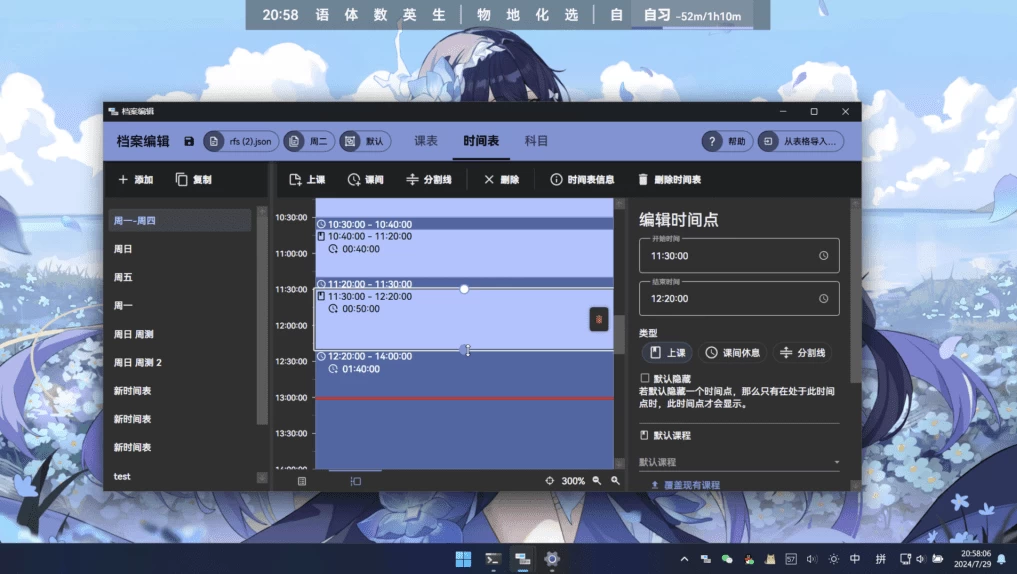Insert a 分割线 divider from toolbar
The height and width of the screenshot is (574, 1017).
[429, 180]
